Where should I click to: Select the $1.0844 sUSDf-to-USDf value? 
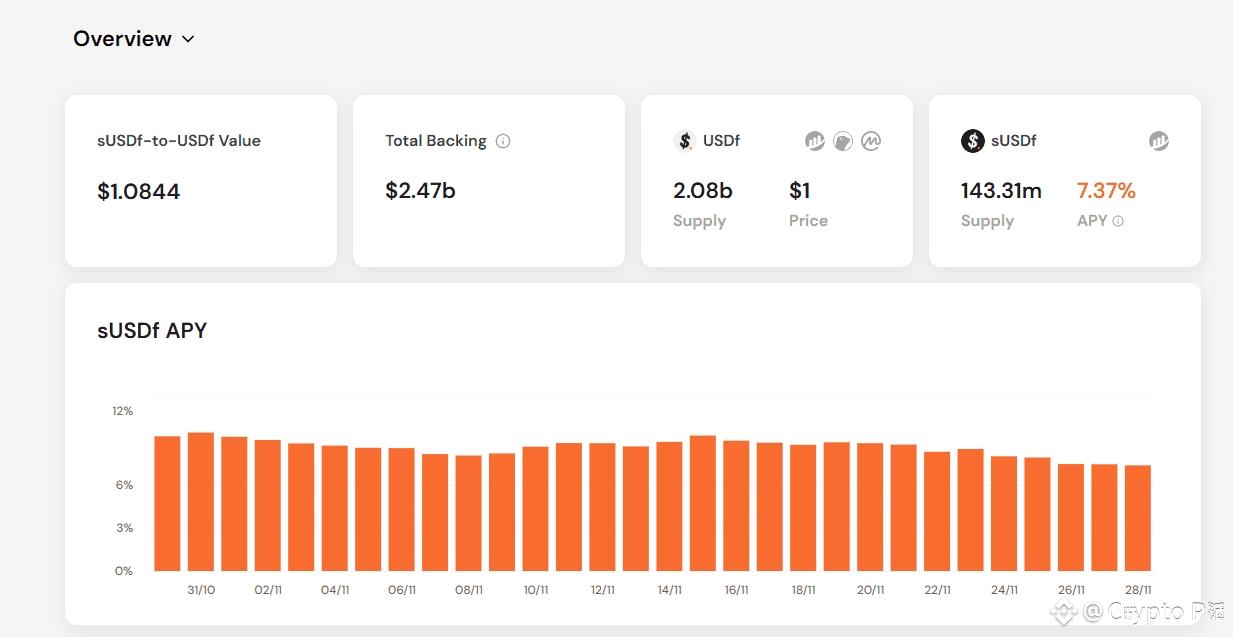click(139, 192)
